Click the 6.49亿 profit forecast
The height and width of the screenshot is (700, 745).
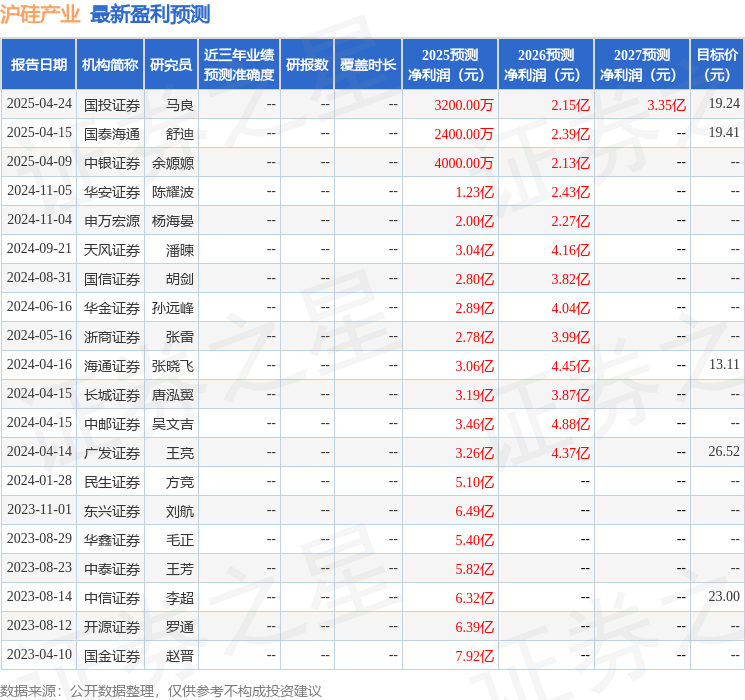(x=475, y=511)
